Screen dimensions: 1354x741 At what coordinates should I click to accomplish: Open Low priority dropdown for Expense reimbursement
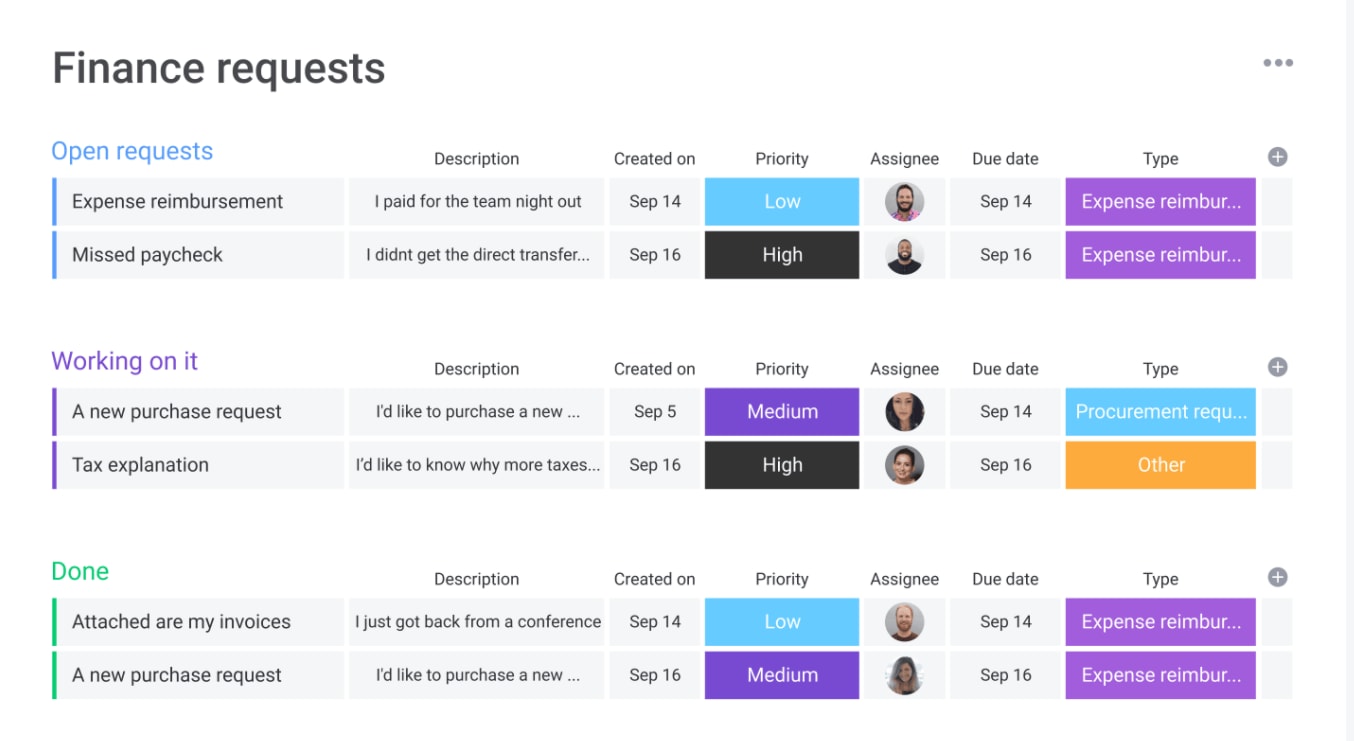782,201
